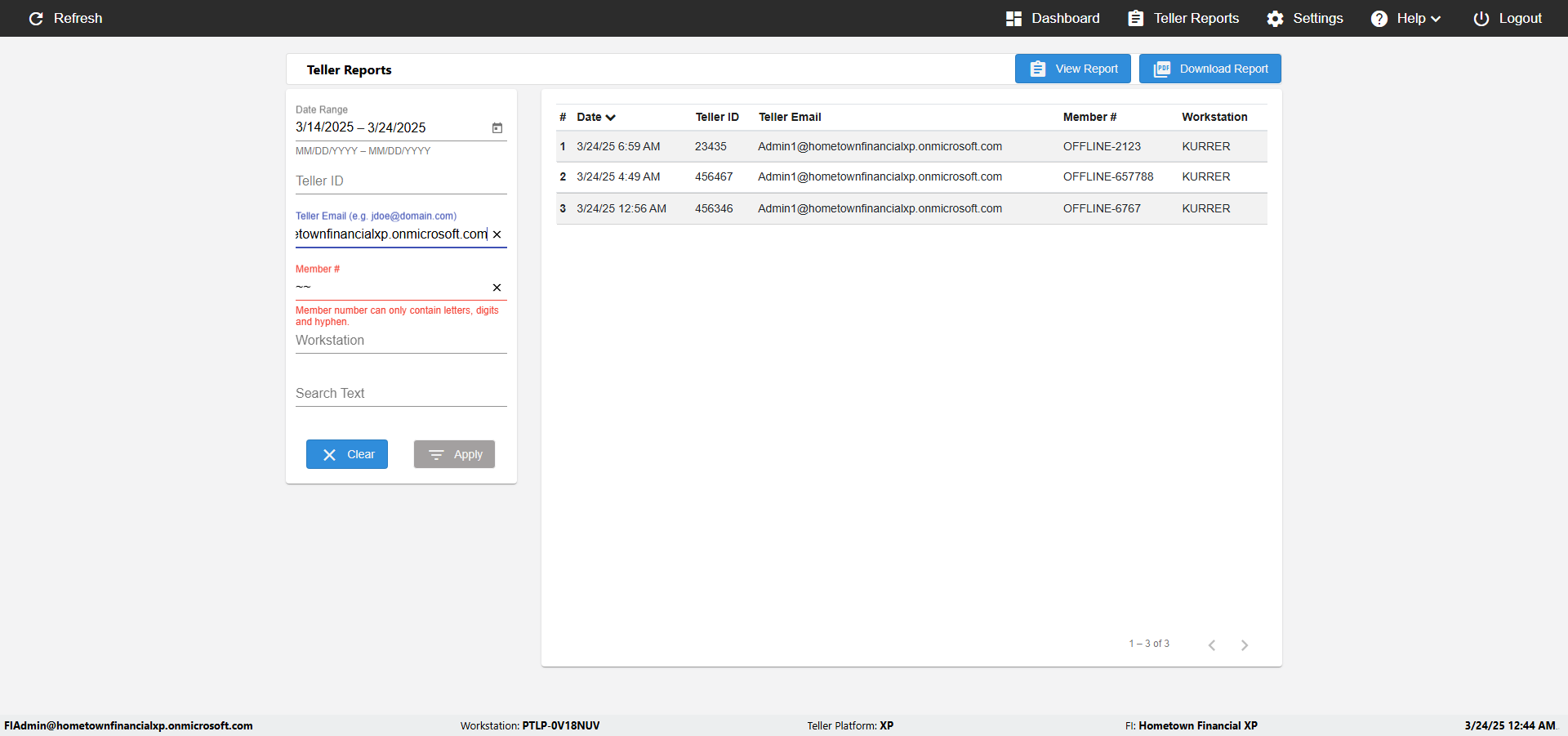
Task: Click the View Report button
Action: [x=1073, y=69]
